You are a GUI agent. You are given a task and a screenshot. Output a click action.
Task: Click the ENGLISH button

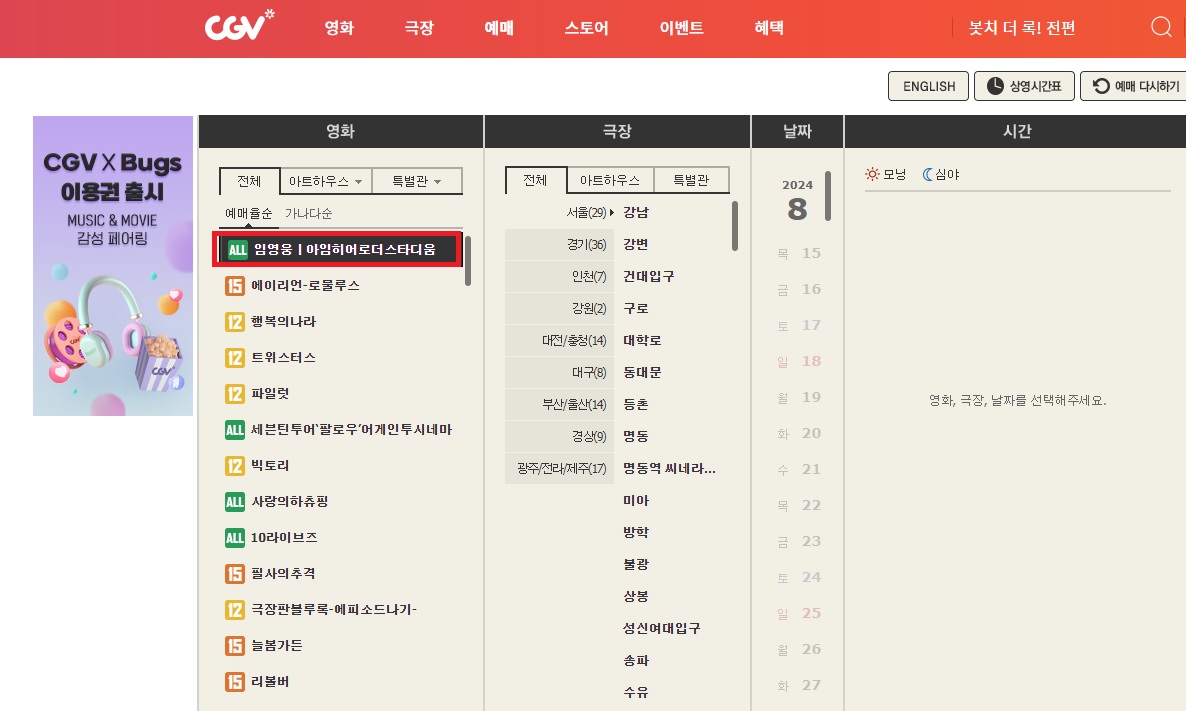coord(928,86)
